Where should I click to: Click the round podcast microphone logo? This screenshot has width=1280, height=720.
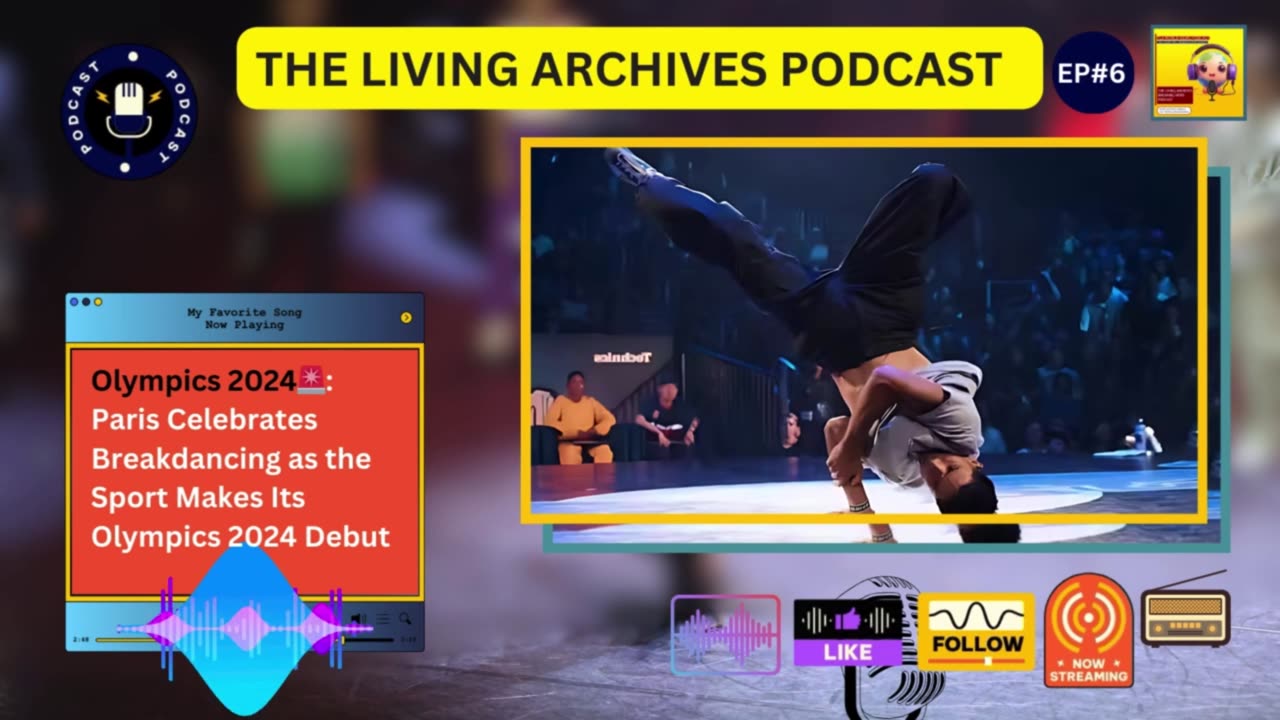pos(129,112)
